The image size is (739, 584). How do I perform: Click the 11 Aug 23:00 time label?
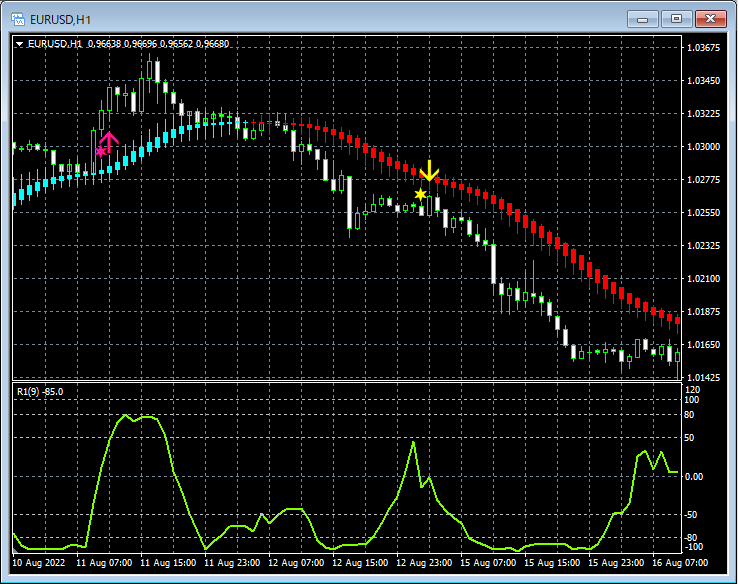tap(232, 563)
